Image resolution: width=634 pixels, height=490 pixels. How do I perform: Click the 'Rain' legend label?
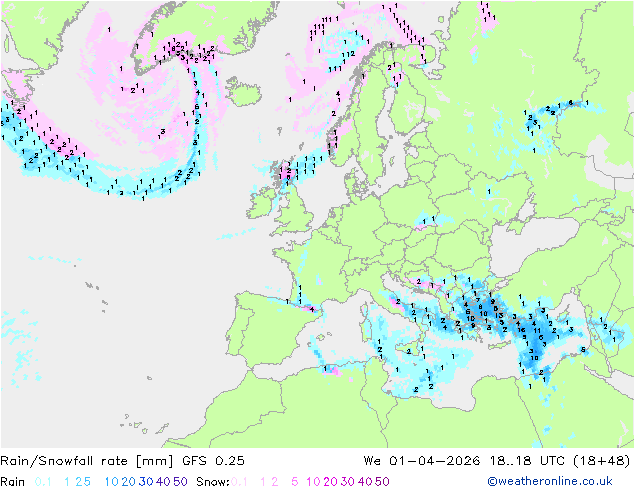(x=13, y=482)
